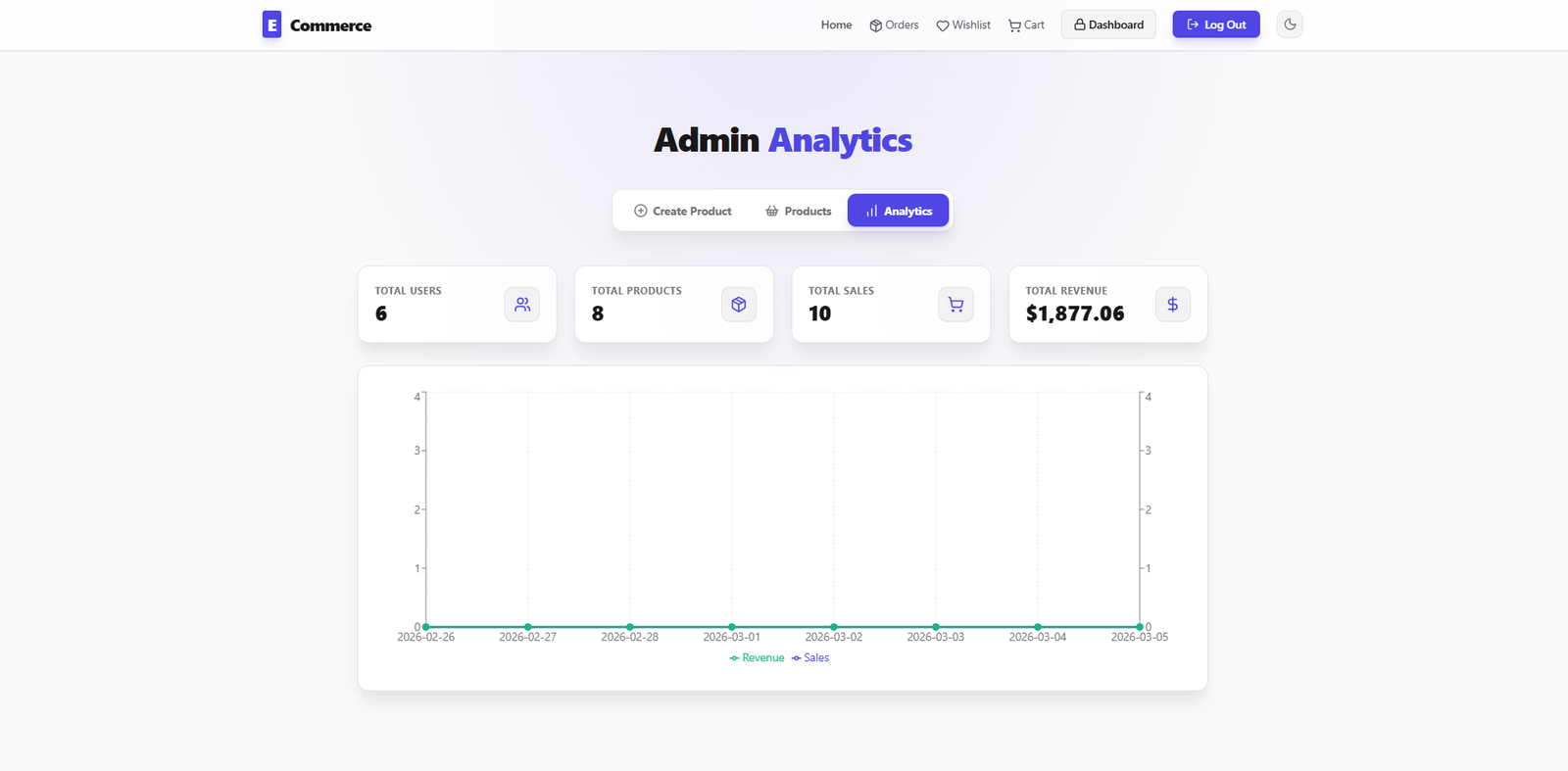The image size is (1568, 771).
Task: Toggle the Revenue series in chart legend
Action: (x=757, y=658)
